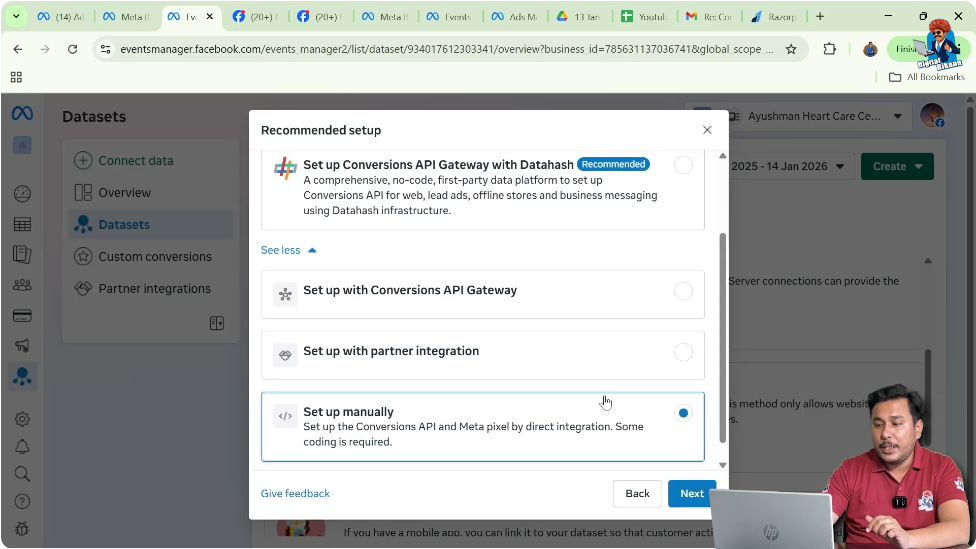This screenshot has width=976, height=549.
Task: Switch to the Razorpay browser tab
Action: (x=773, y=17)
